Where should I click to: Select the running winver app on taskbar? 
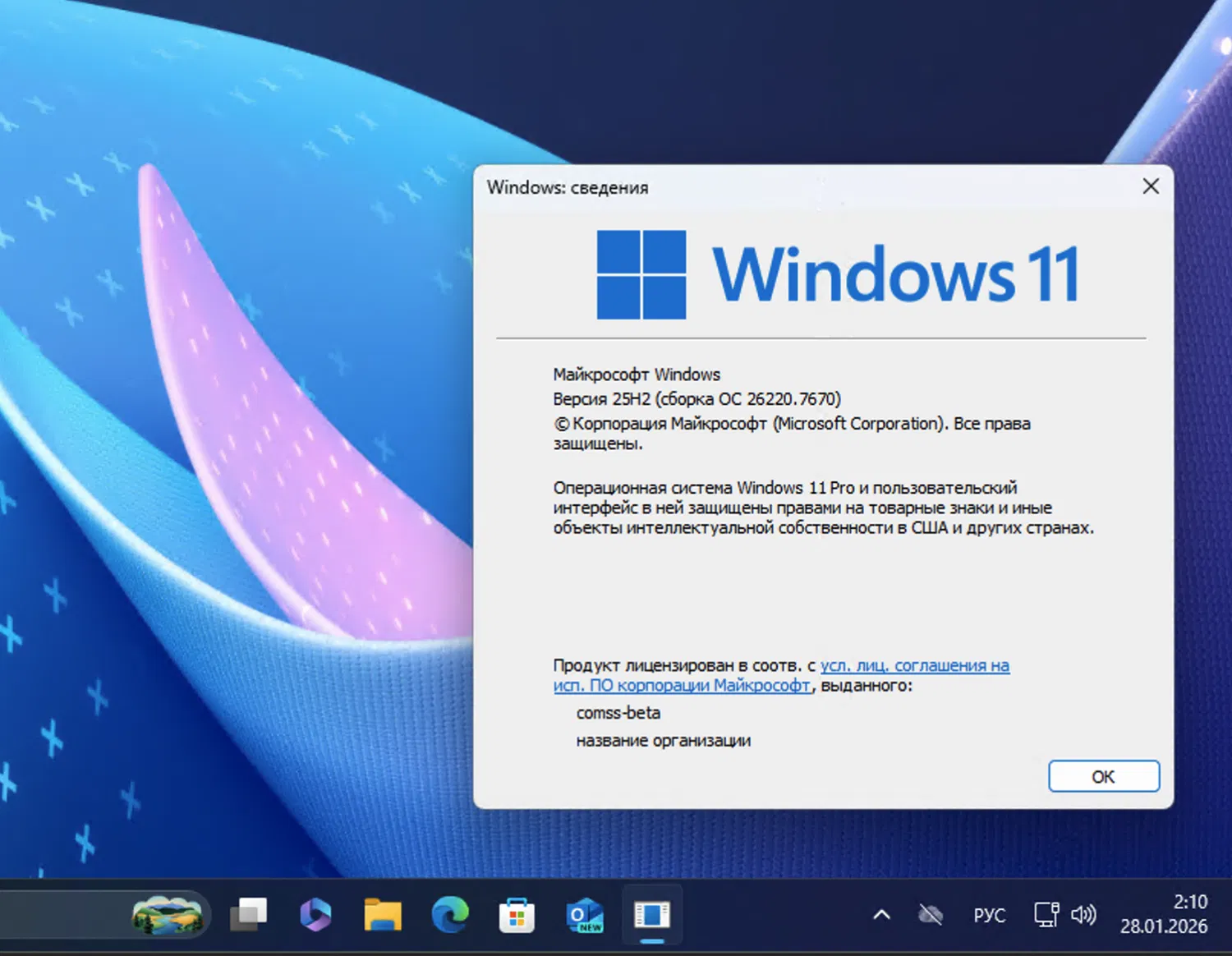click(651, 914)
